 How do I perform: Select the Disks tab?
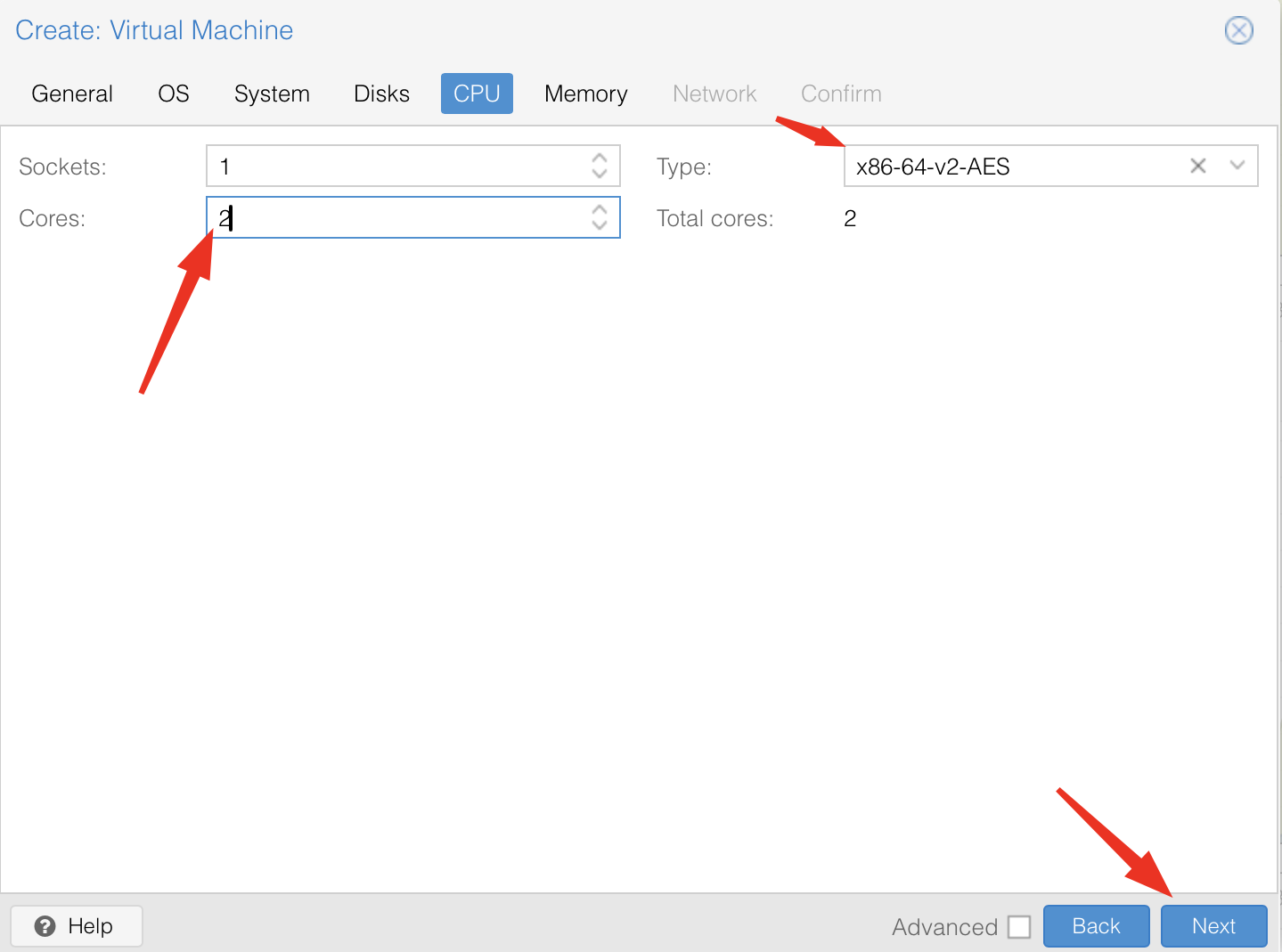tap(381, 94)
